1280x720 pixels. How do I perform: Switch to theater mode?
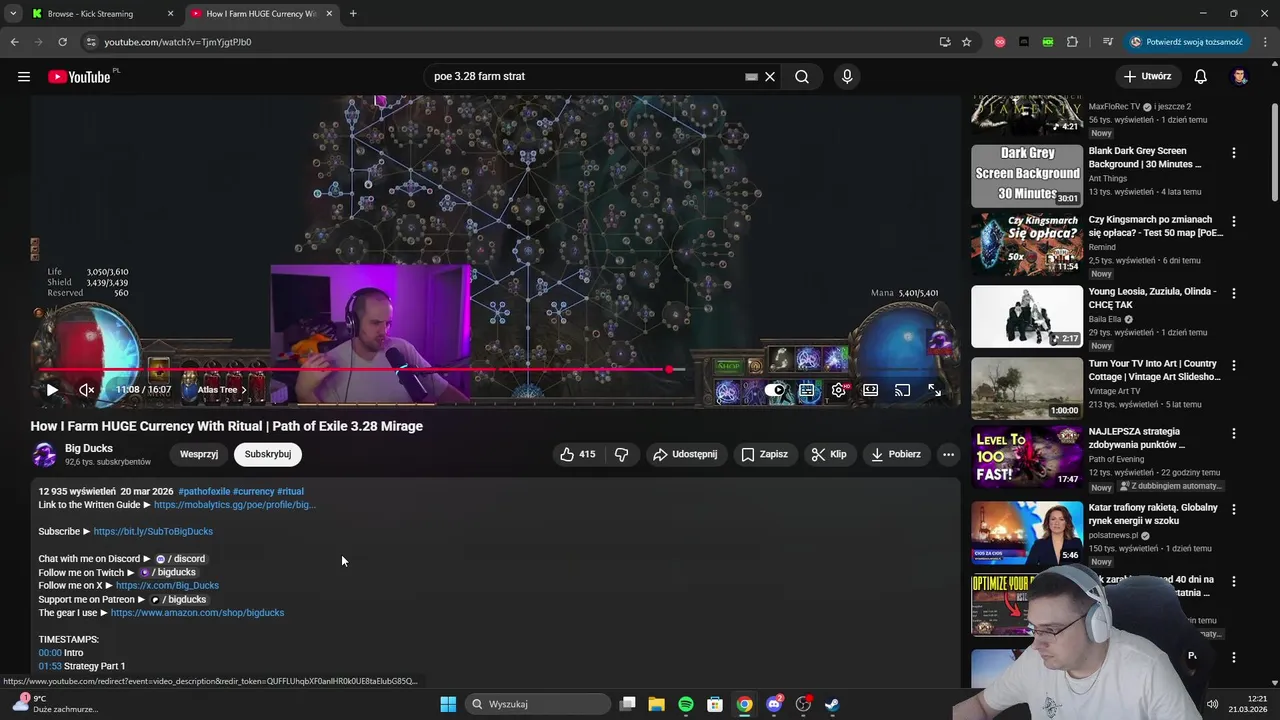point(871,390)
